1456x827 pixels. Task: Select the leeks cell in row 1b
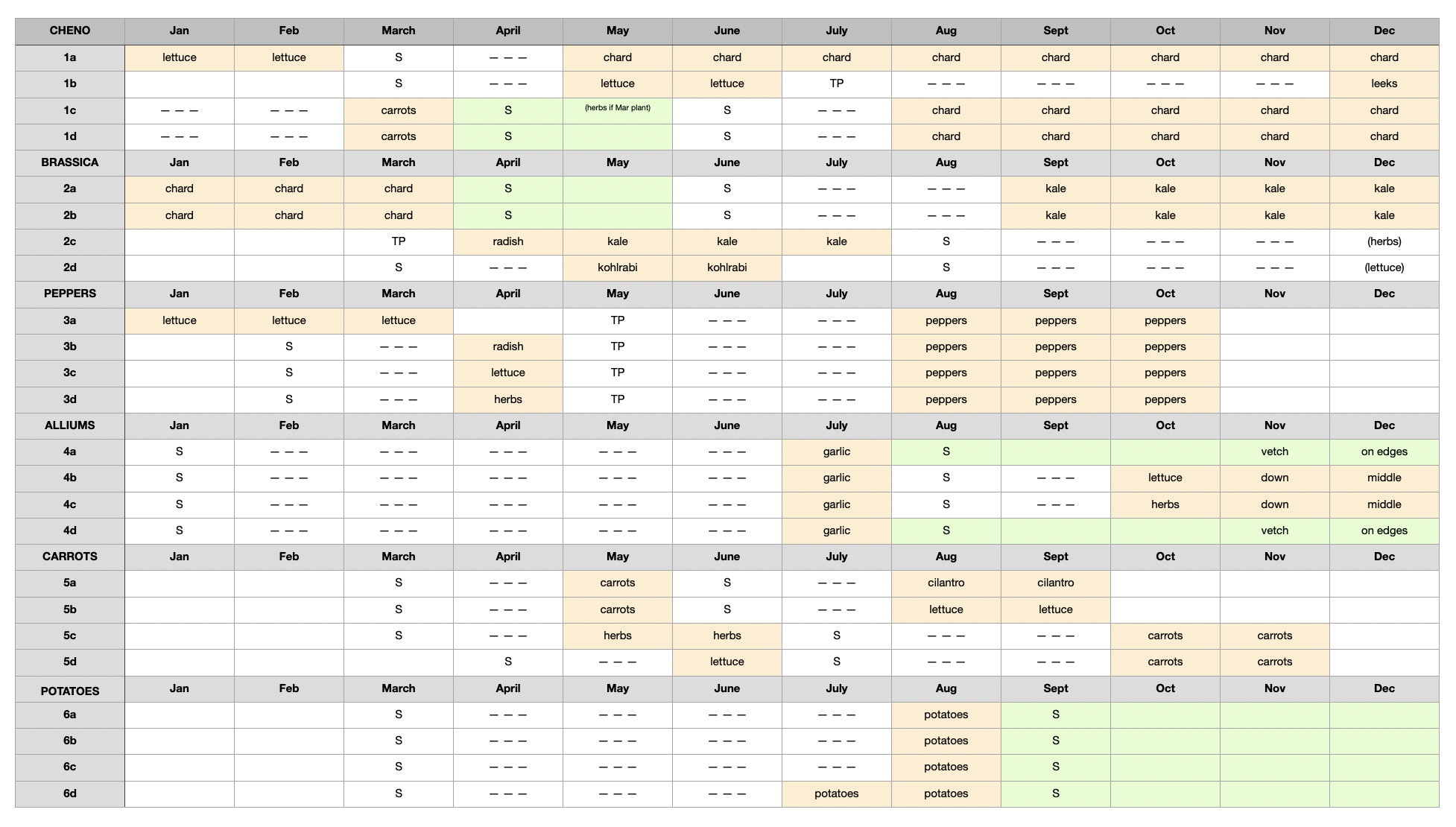pyautogui.click(x=1384, y=83)
